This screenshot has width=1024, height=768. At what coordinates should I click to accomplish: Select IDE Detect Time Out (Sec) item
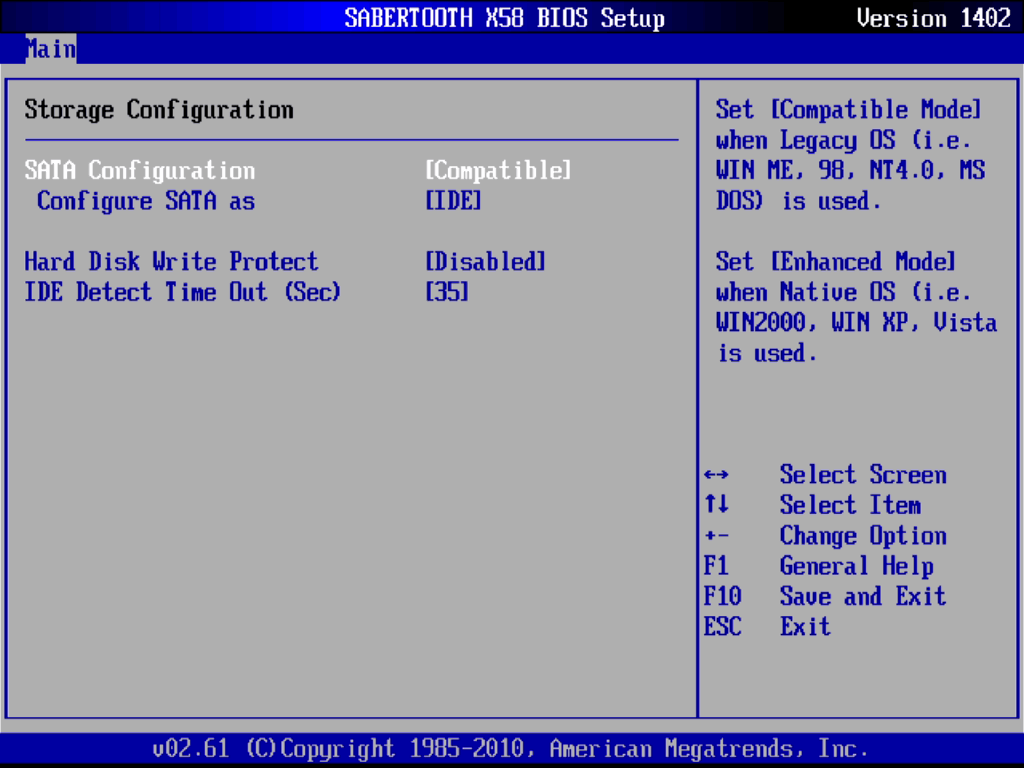182,292
